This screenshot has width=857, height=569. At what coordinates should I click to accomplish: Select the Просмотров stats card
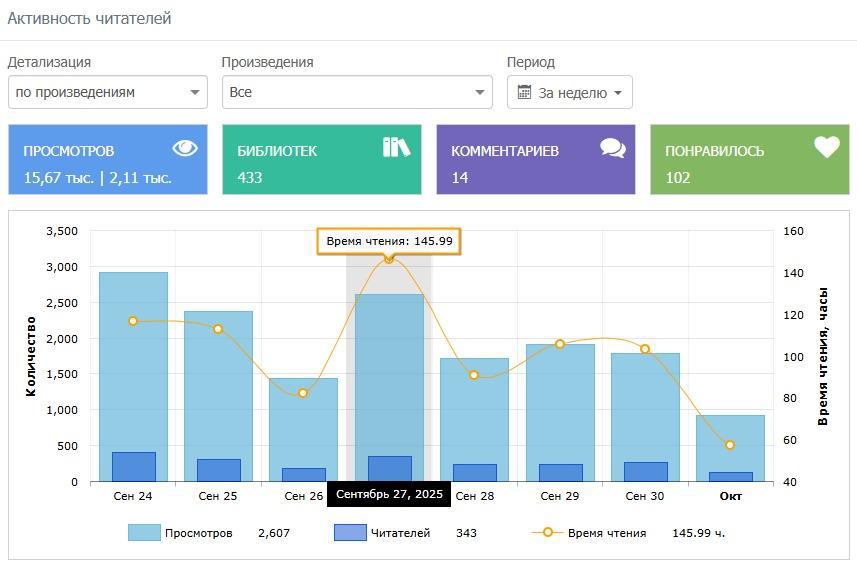tap(108, 160)
